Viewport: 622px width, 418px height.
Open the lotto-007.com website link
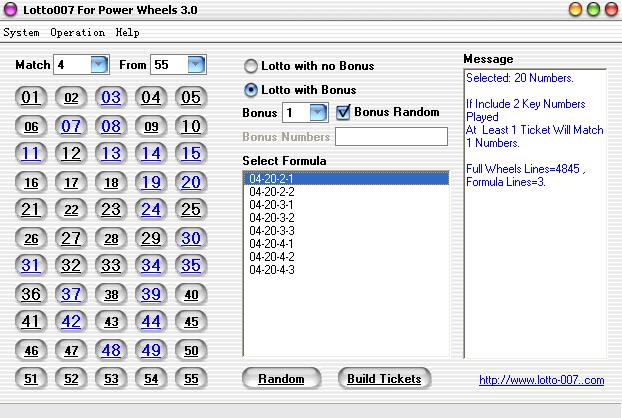[541, 380]
